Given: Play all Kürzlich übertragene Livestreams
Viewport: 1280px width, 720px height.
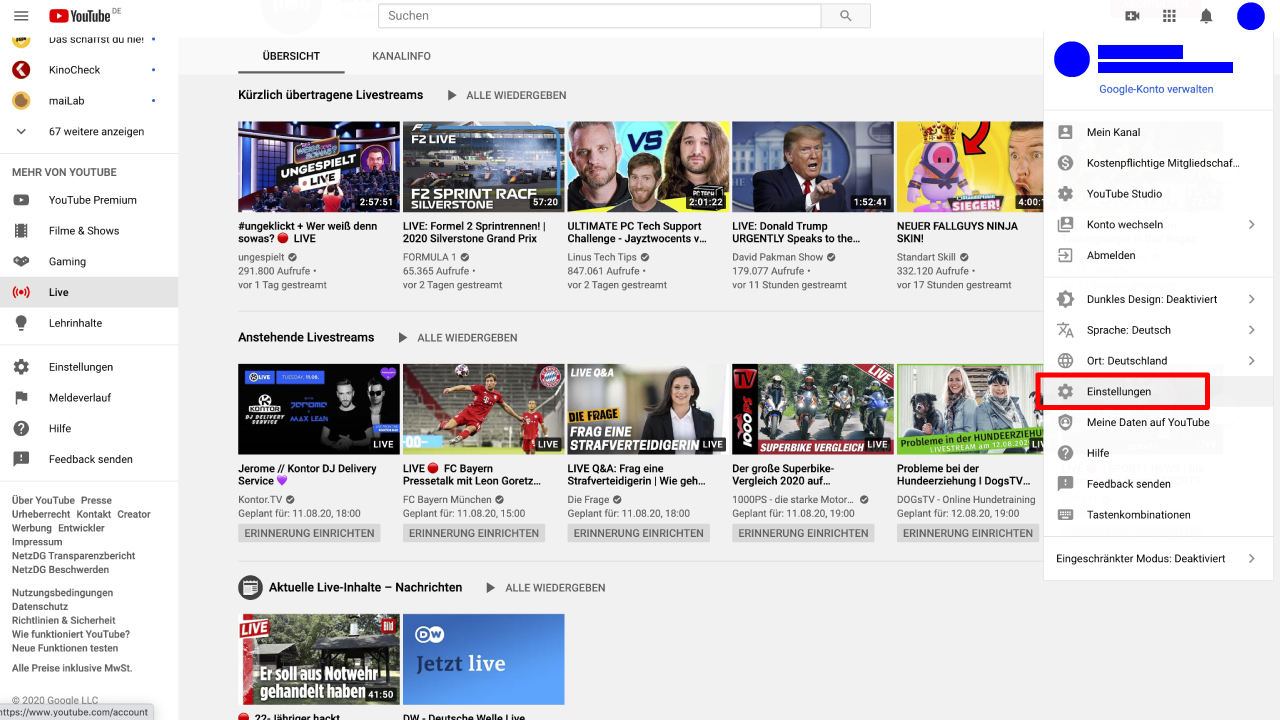Looking at the screenshot, I should click(x=506, y=95).
